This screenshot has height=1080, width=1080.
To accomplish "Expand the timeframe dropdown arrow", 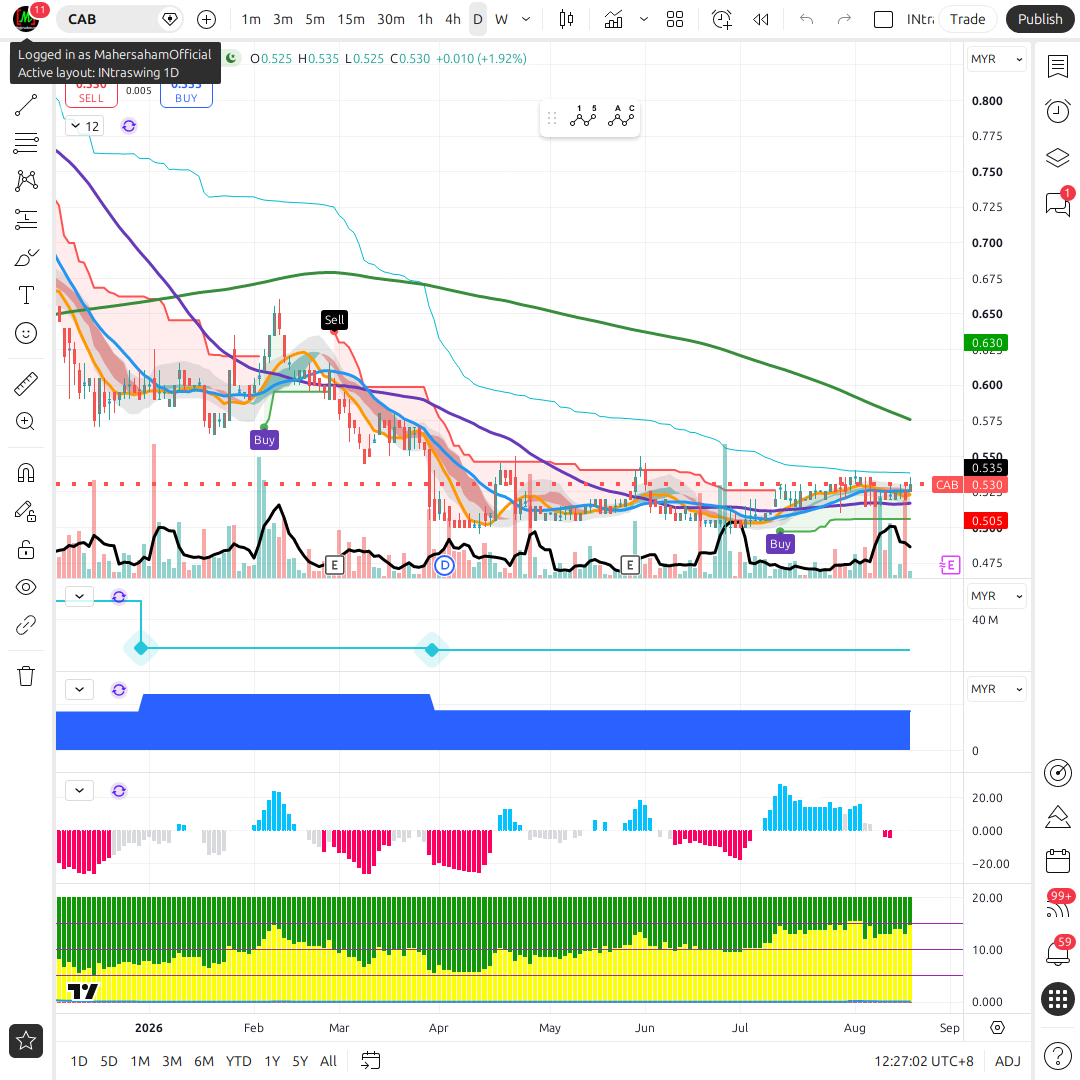I will pyautogui.click(x=526, y=19).
